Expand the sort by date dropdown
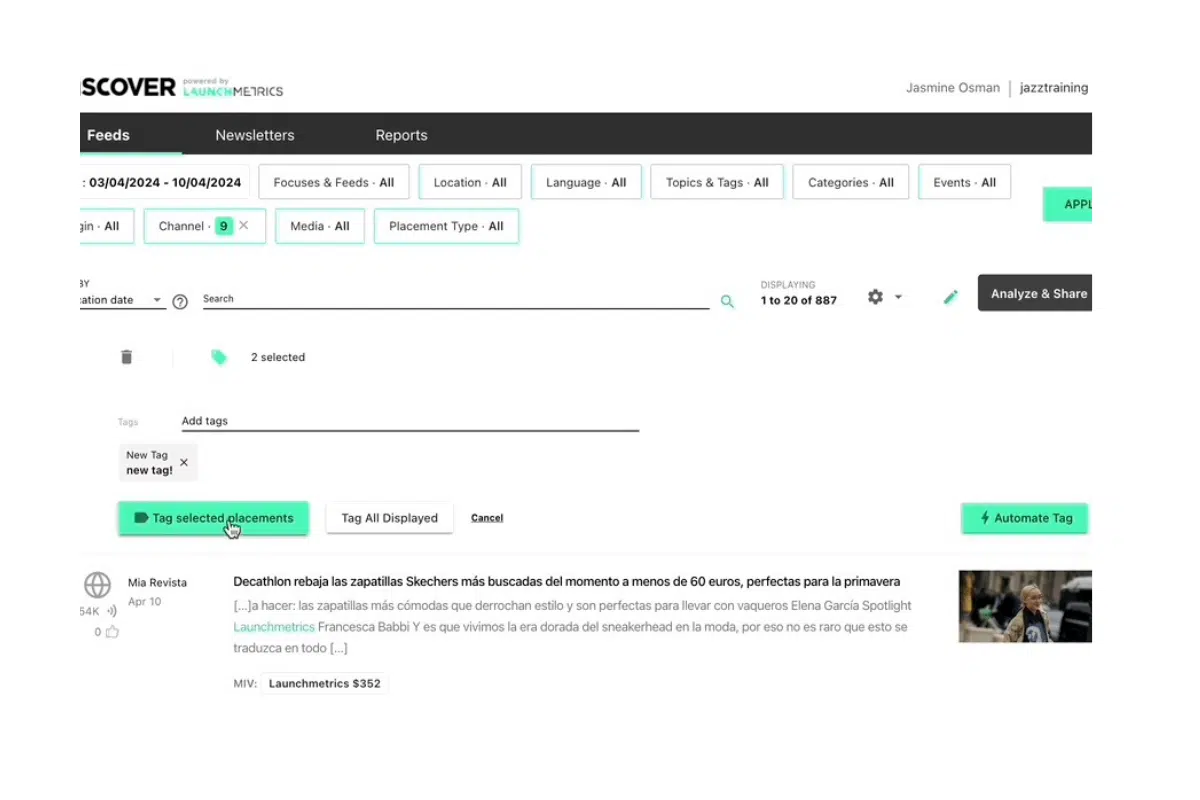Viewport: 1200px width, 800px height. pyautogui.click(x=157, y=300)
